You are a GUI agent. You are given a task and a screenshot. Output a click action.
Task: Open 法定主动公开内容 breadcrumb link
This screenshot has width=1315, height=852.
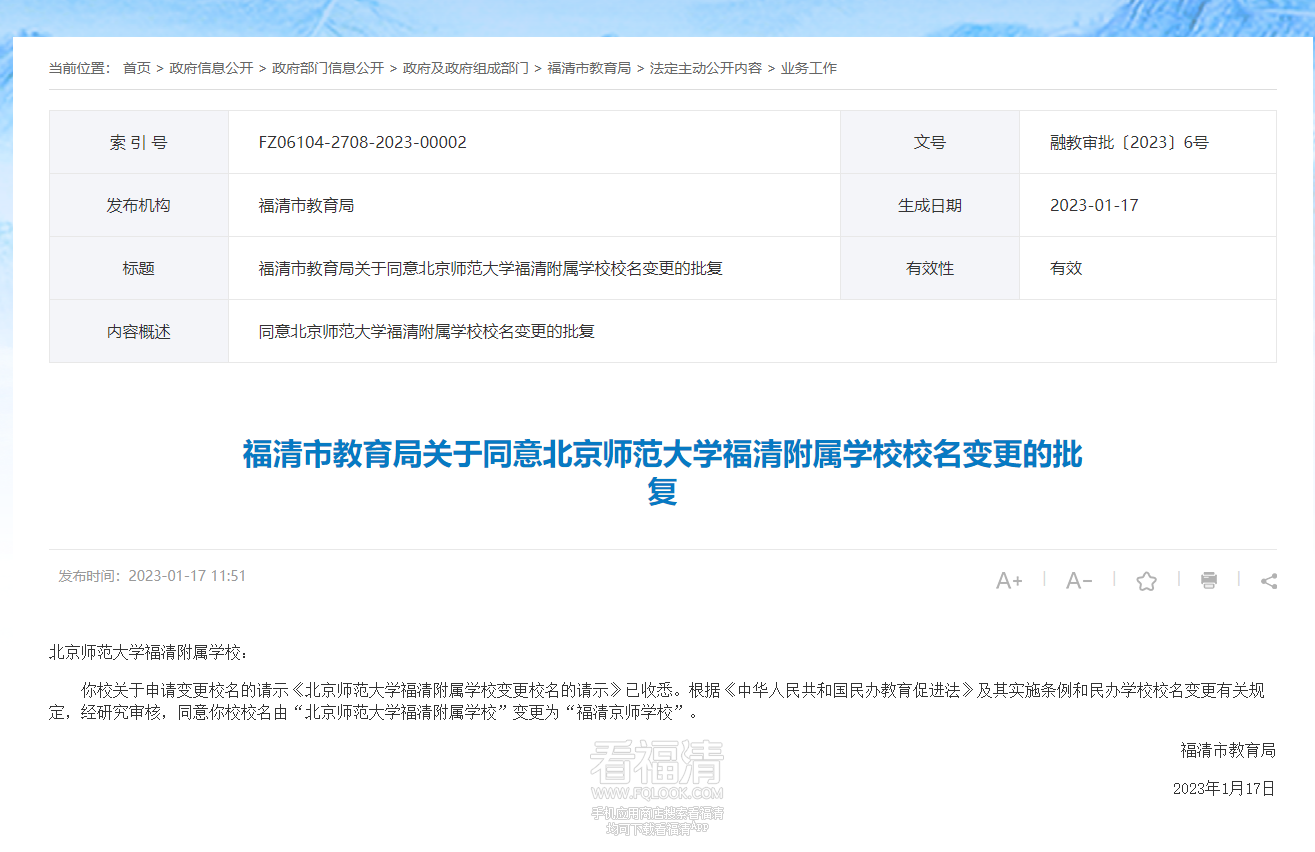pyautogui.click(x=706, y=68)
